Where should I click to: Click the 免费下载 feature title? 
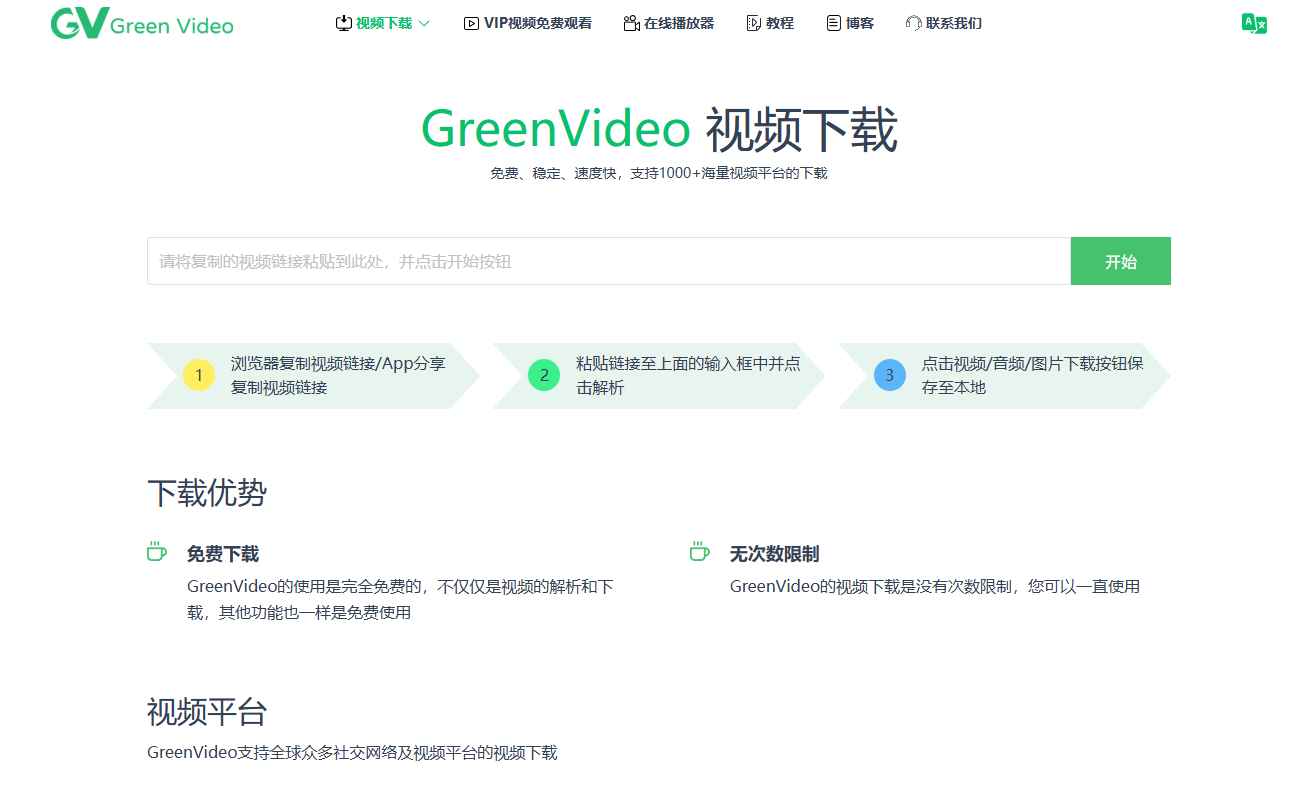pos(223,553)
